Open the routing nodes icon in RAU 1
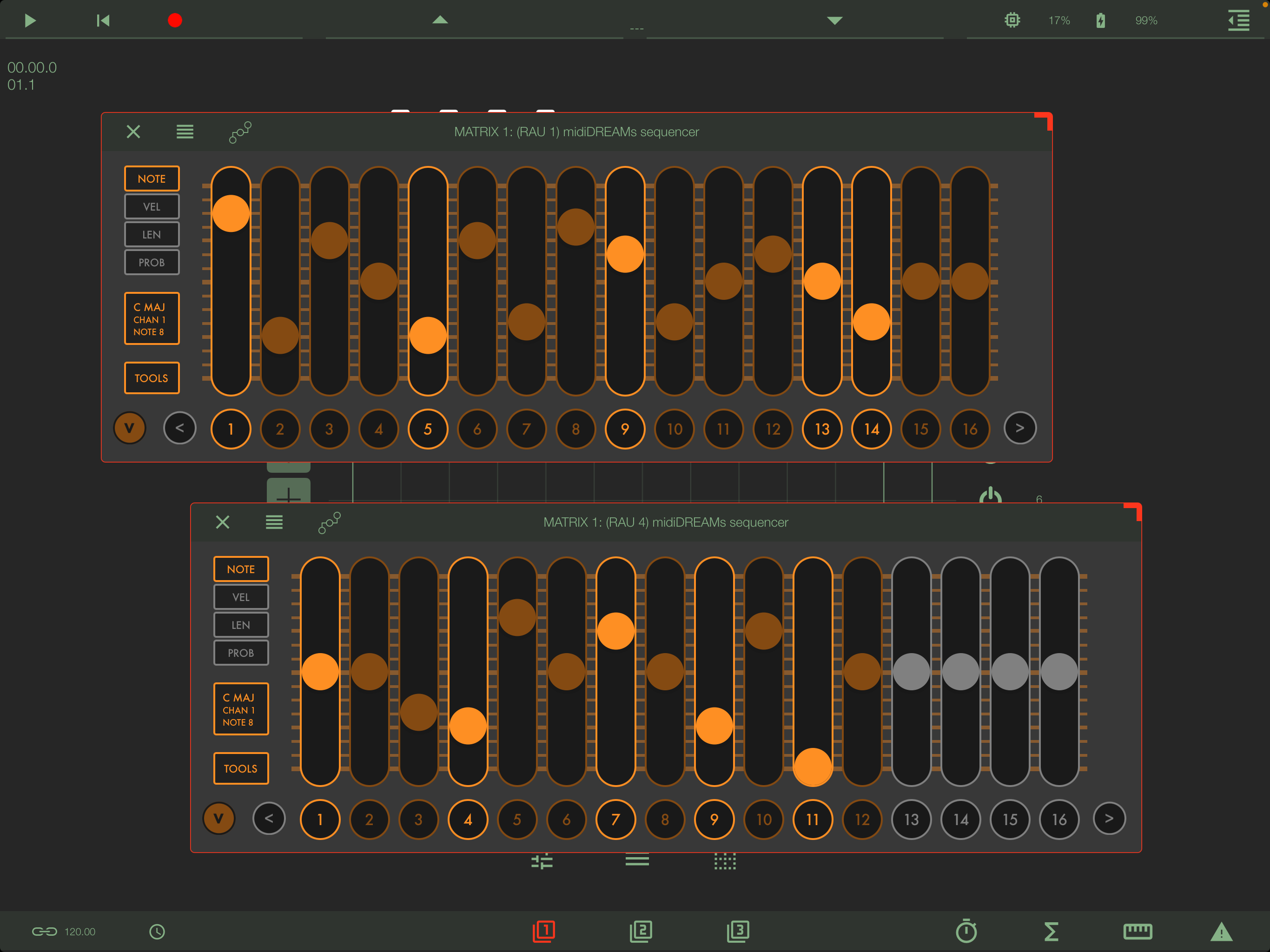The image size is (1270, 952). coord(240,132)
